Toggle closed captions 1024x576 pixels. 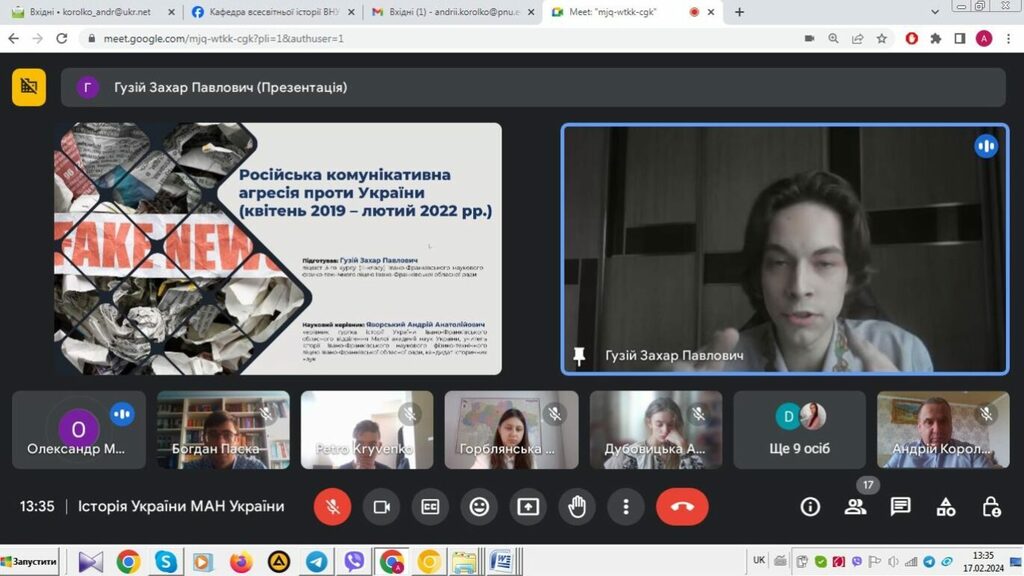pos(430,507)
